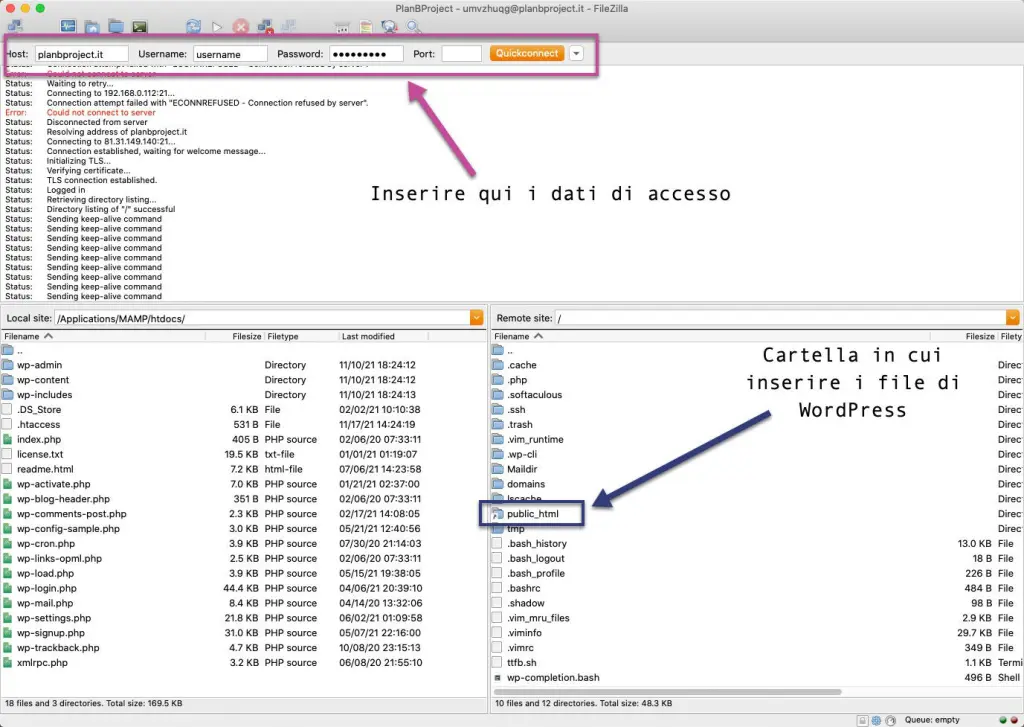This screenshot has height=727, width=1024.
Task: Click the Port input field
Action: point(462,54)
